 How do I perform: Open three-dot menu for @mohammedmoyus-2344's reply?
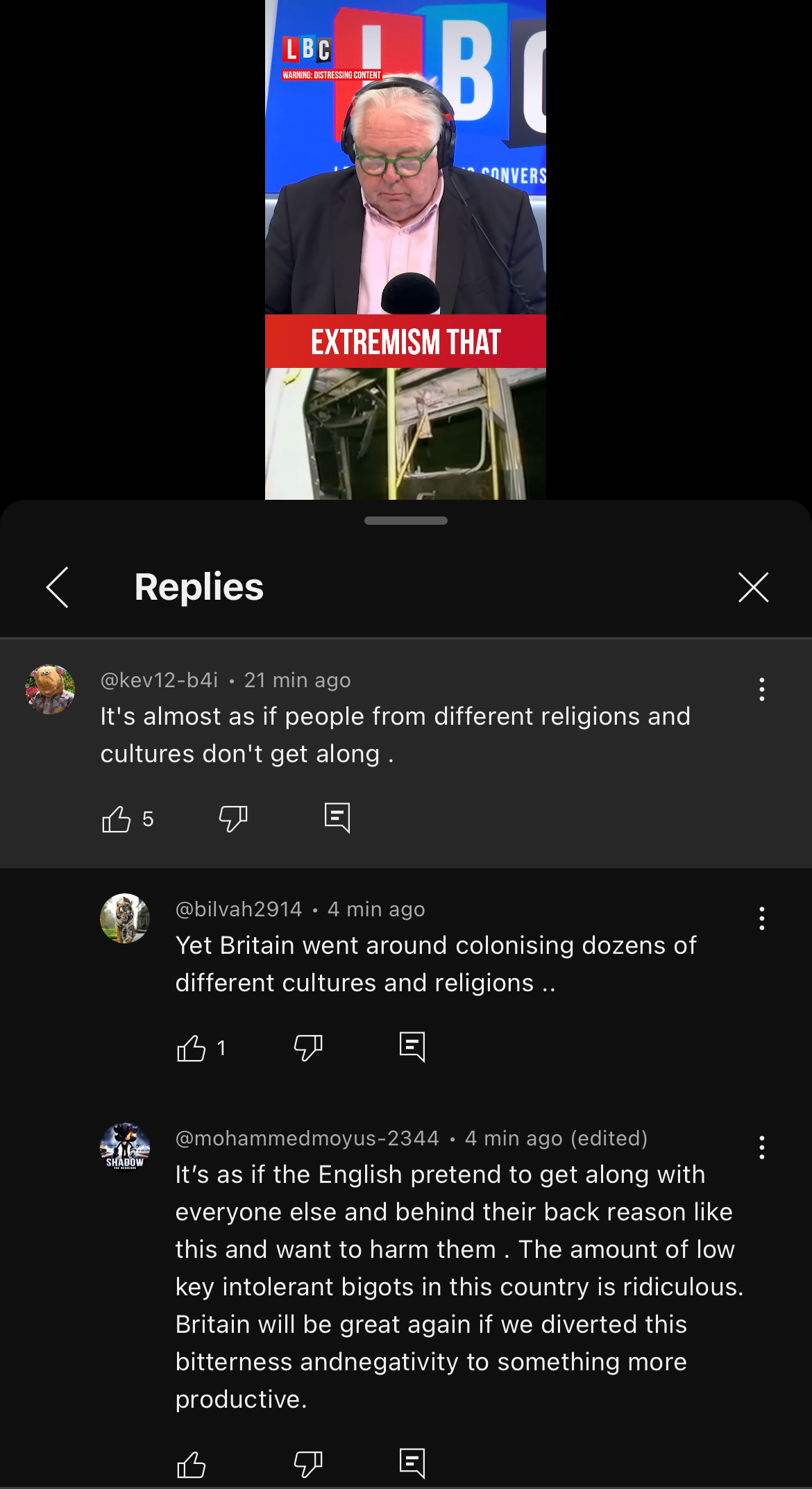(762, 1147)
